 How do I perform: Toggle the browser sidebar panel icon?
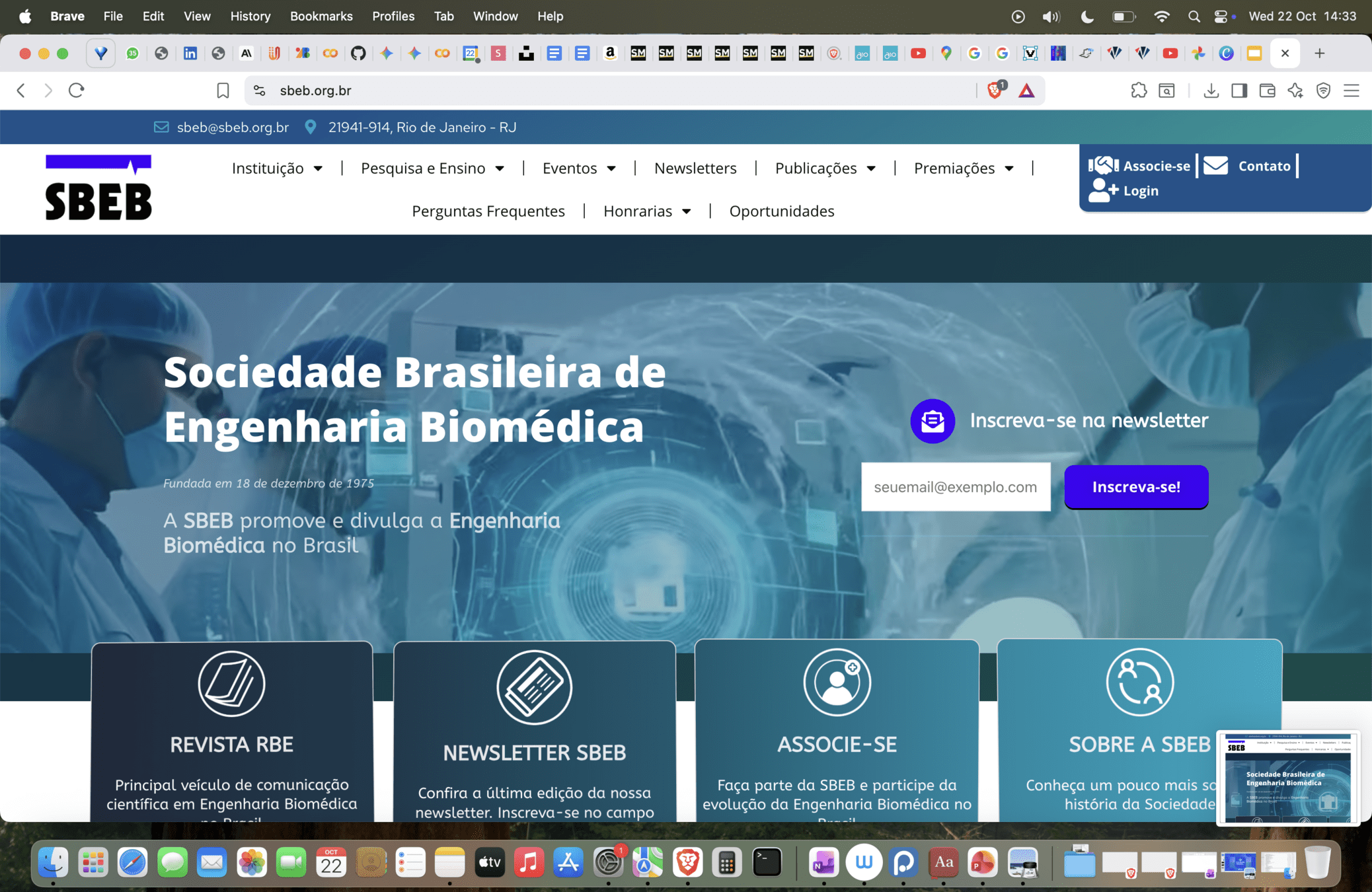(x=1239, y=91)
